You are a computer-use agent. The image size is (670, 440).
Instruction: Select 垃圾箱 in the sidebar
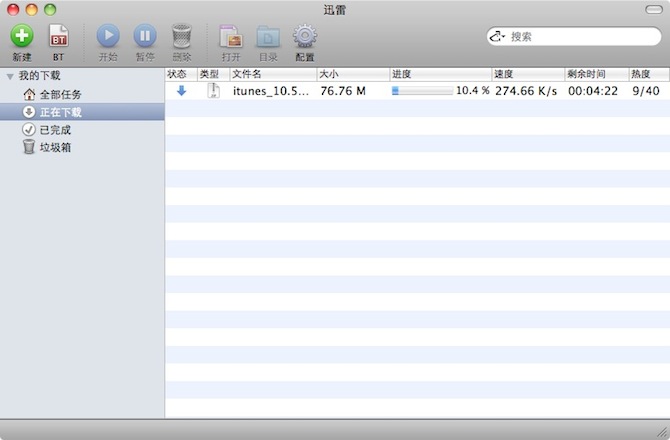(82, 147)
